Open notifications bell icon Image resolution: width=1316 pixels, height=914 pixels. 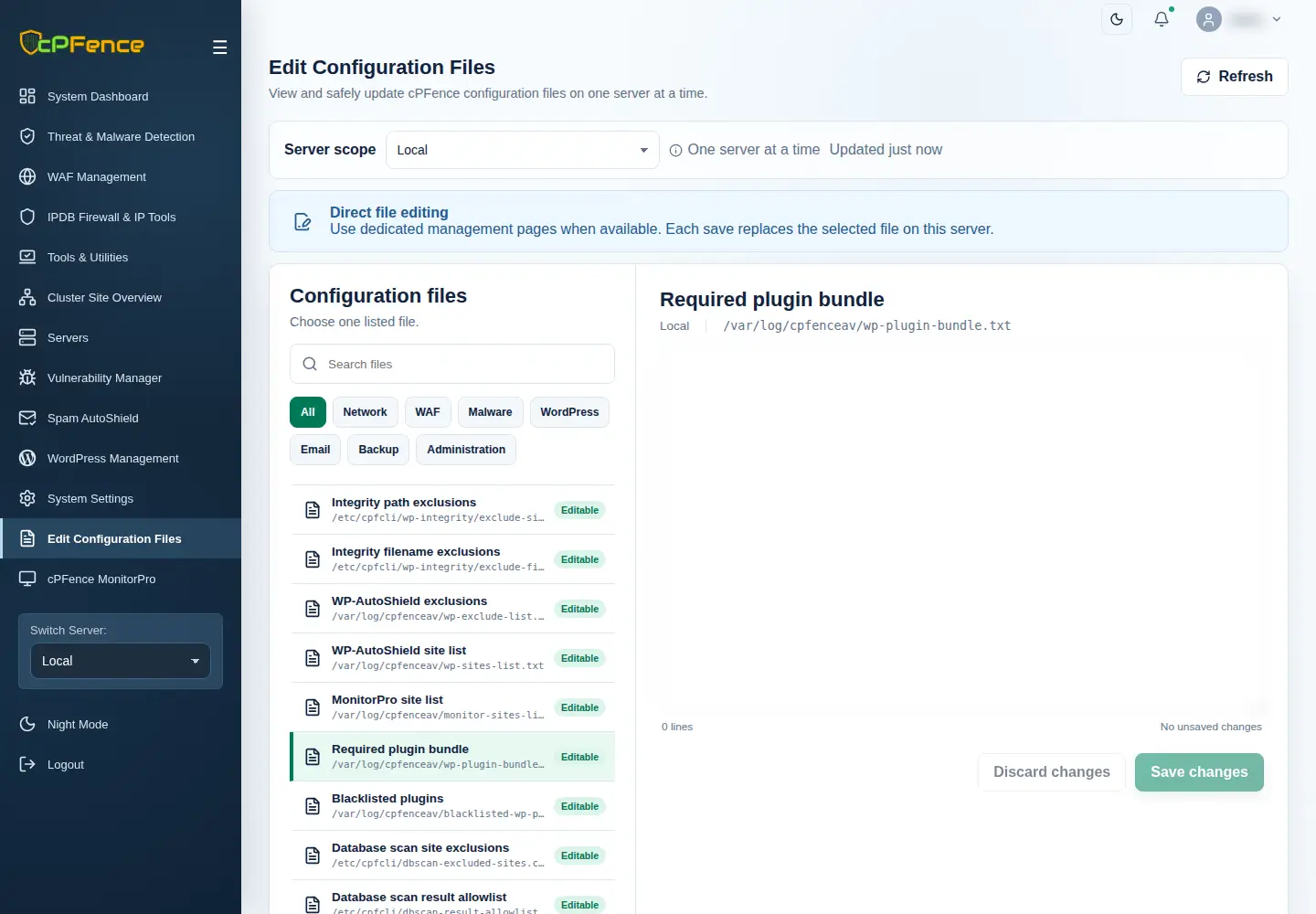point(1162,19)
